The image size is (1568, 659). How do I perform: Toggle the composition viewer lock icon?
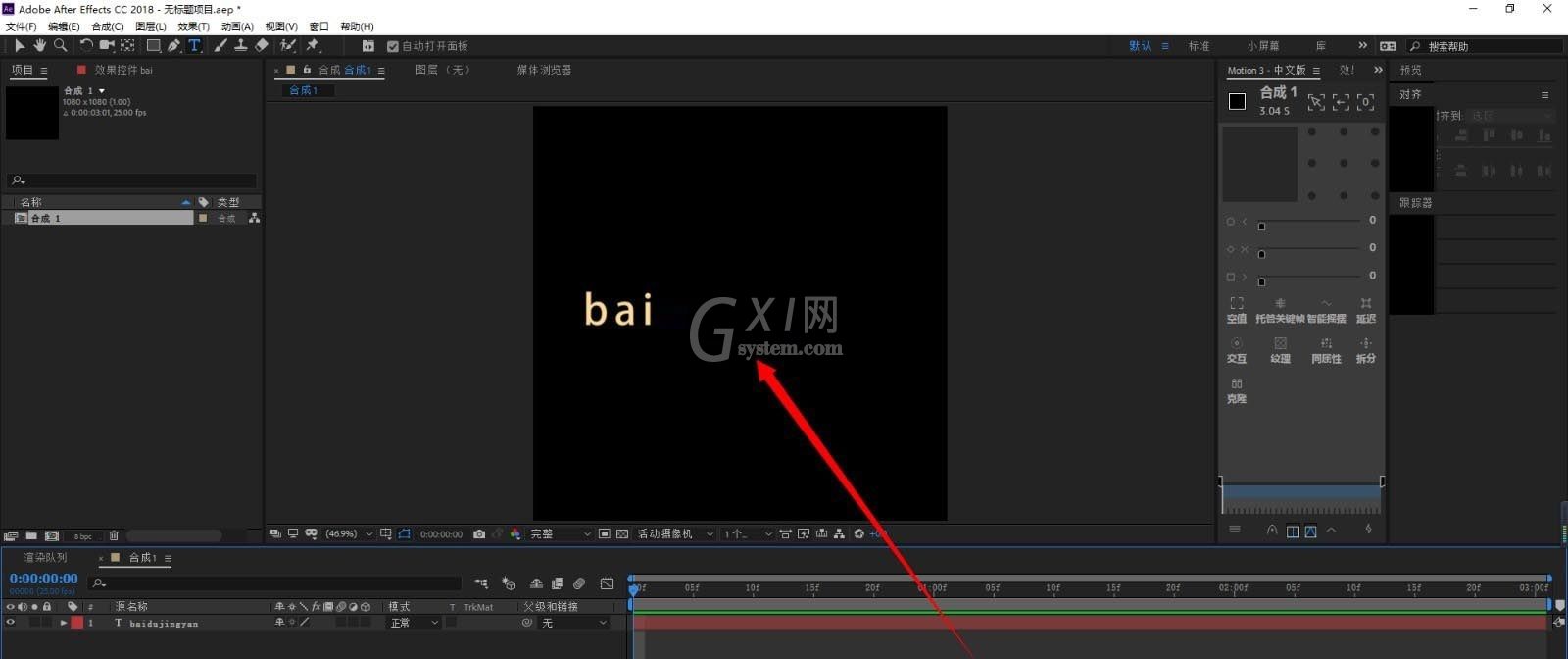click(x=307, y=70)
